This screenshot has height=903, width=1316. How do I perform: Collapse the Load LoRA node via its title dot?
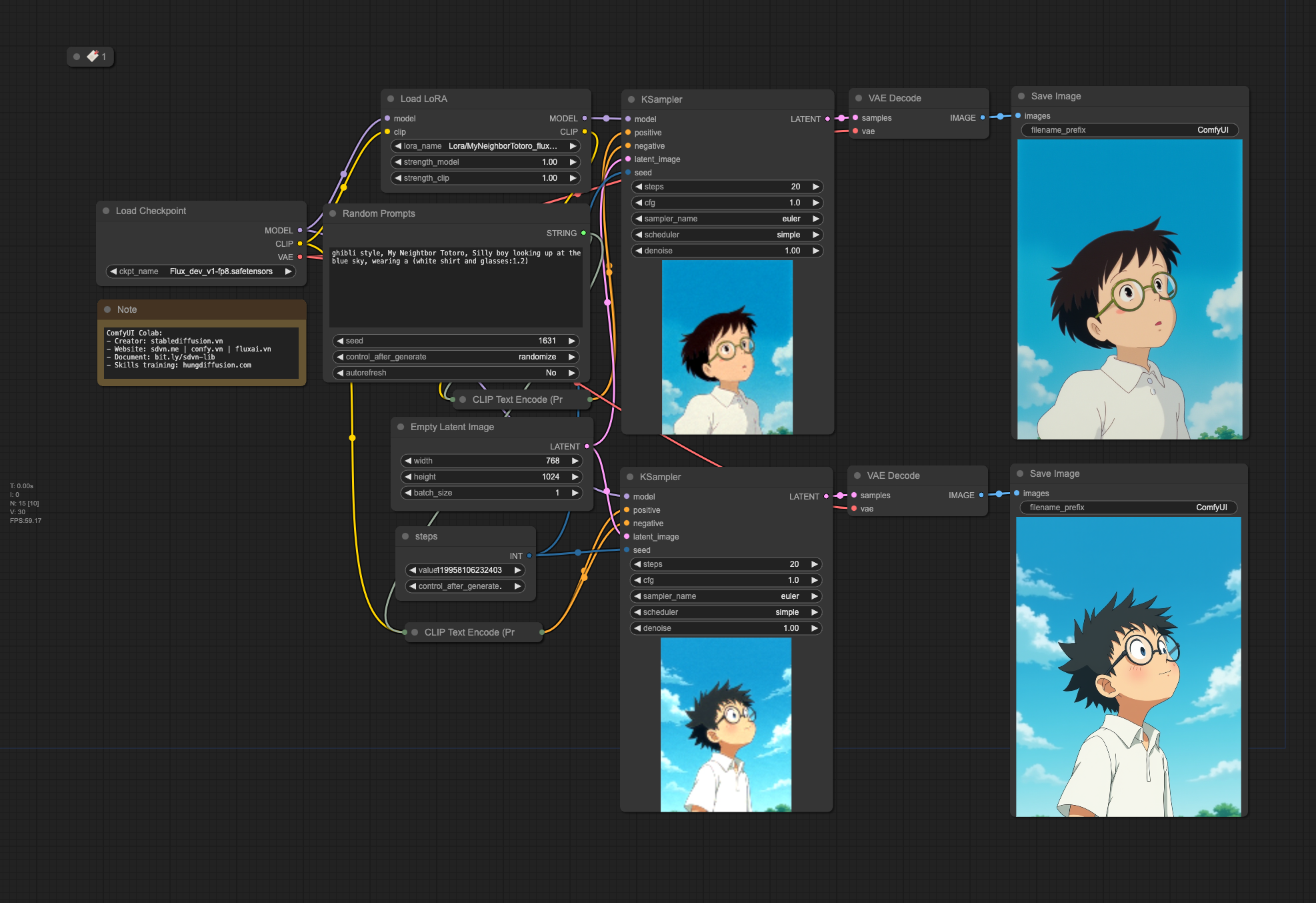(391, 99)
